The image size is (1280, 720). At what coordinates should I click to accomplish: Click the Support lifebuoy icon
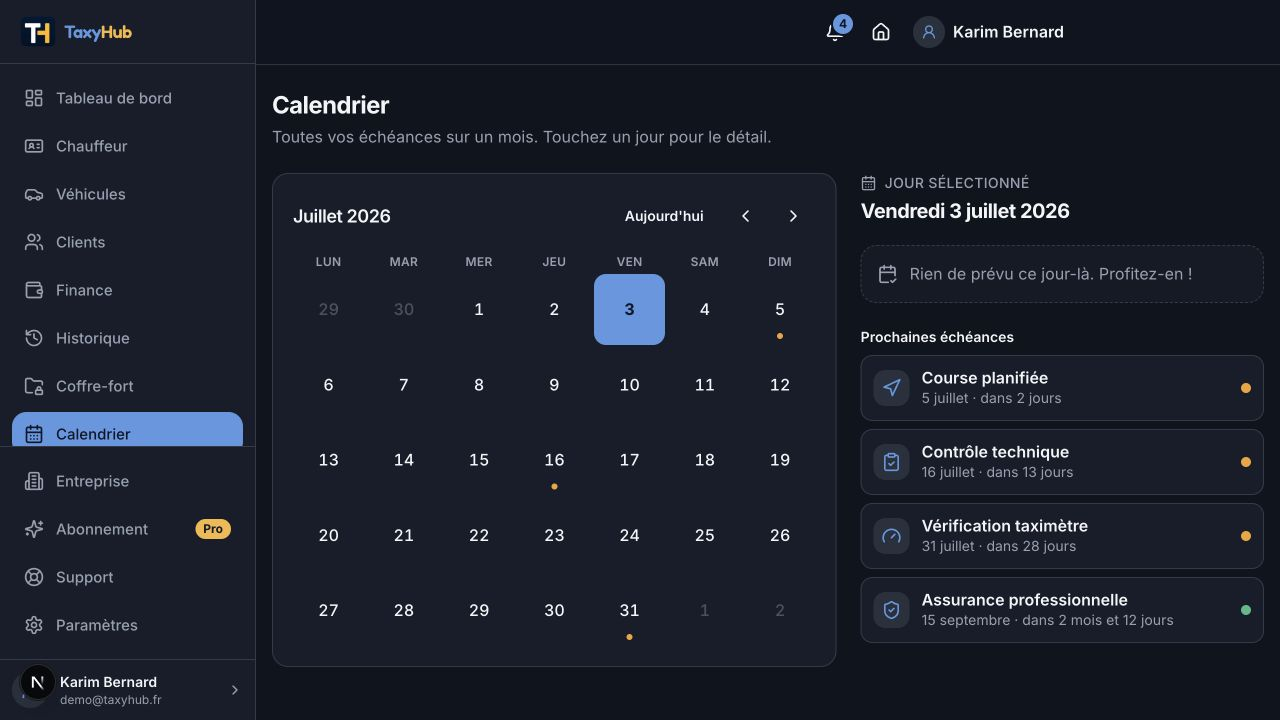[34, 577]
